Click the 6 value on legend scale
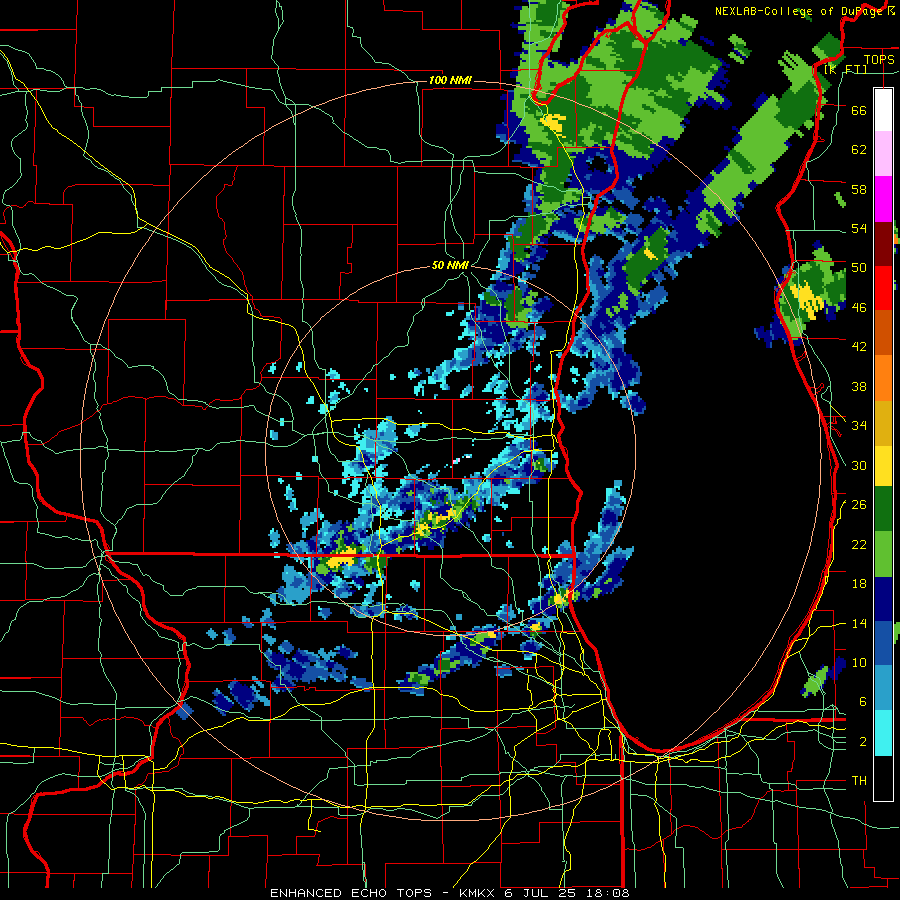The height and width of the screenshot is (900, 900). [x=863, y=702]
